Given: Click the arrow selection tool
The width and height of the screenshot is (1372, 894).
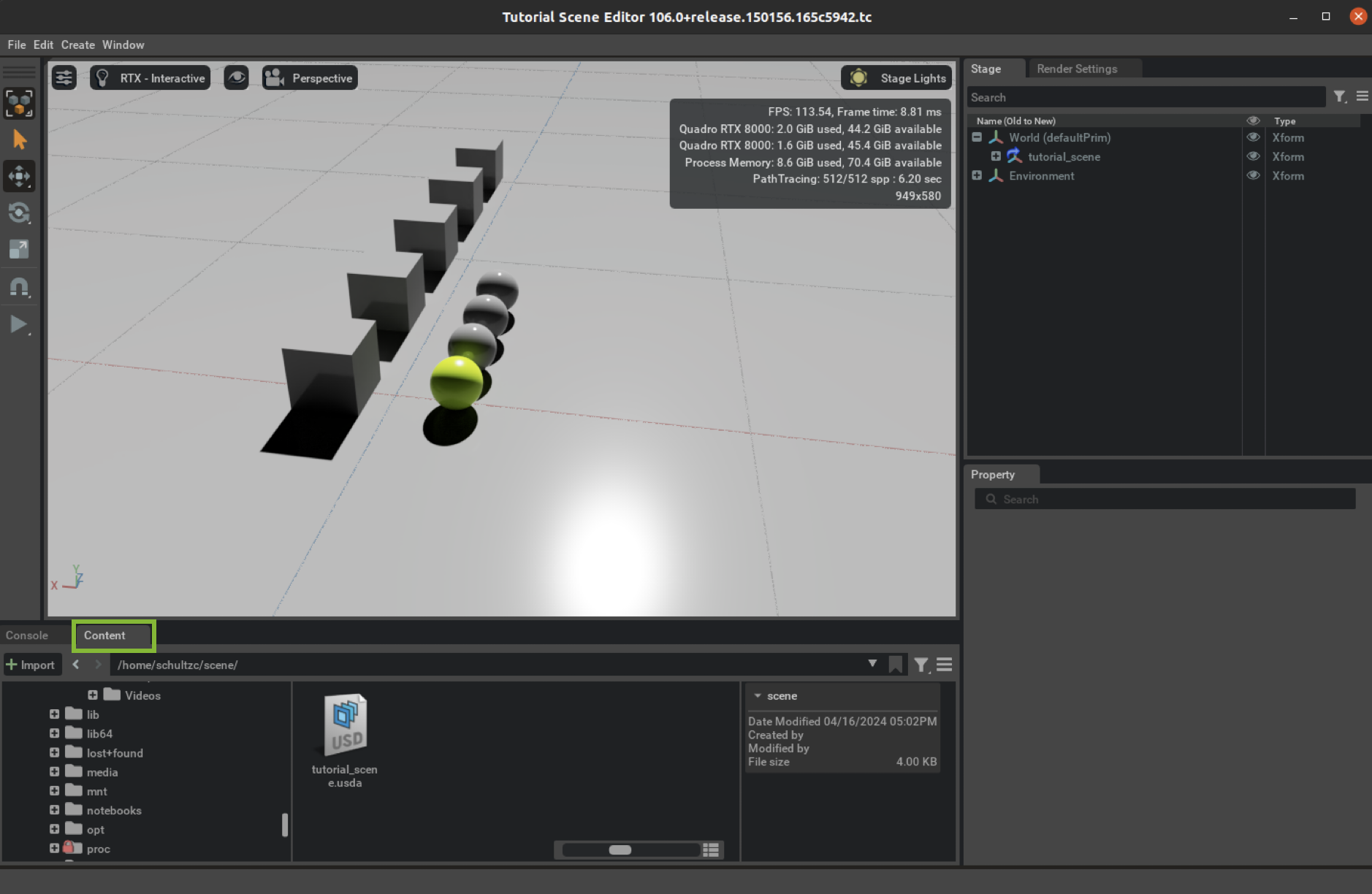Looking at the screenshot, I should (x=19, y=140).
